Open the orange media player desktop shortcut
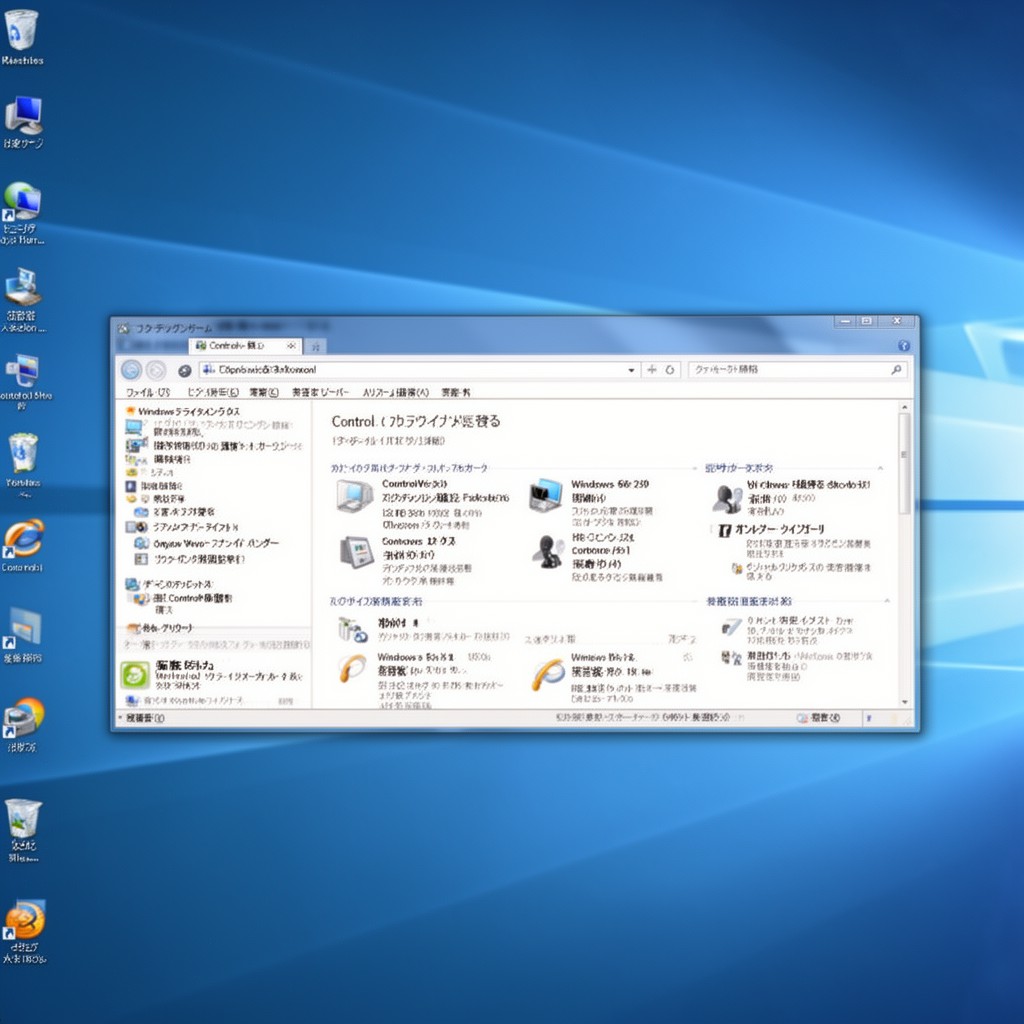 [x=25, y=920]
